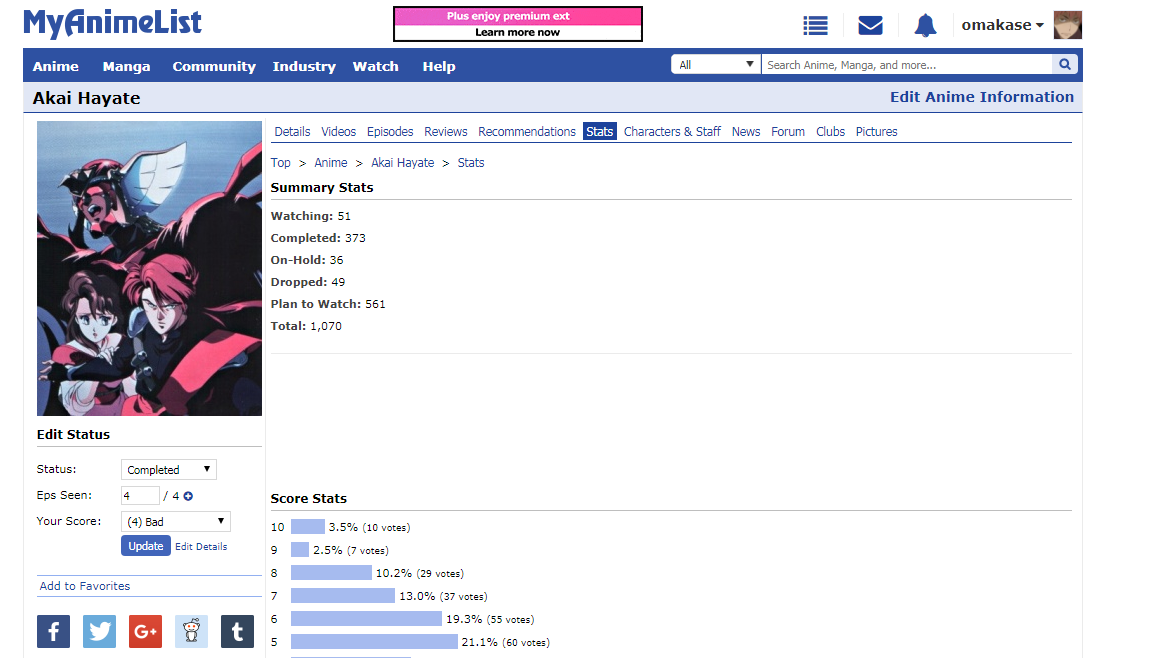1176x658 pixels.
Task: Switch to the Recommendations tab
Action: [526, 131]
